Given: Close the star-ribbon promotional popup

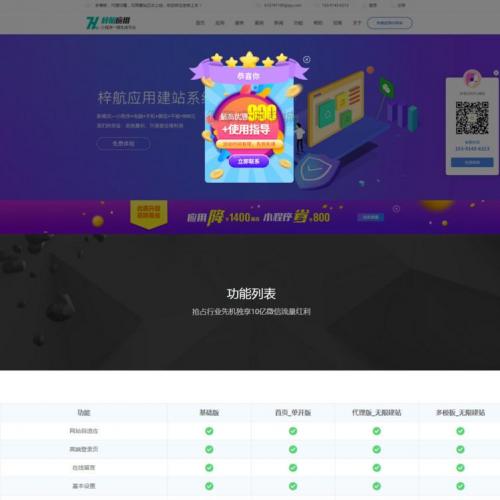Looking at the screenshot, I should (307, 60).
